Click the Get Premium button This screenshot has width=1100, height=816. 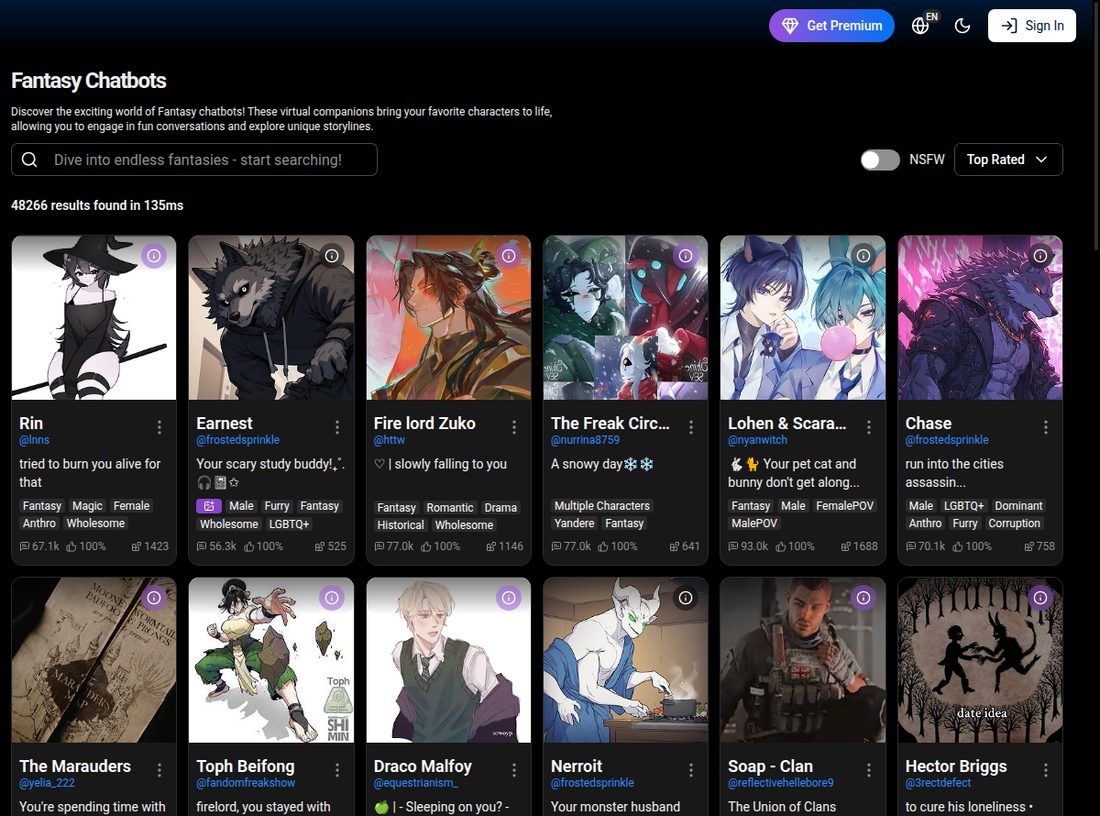tap(831, 26)
